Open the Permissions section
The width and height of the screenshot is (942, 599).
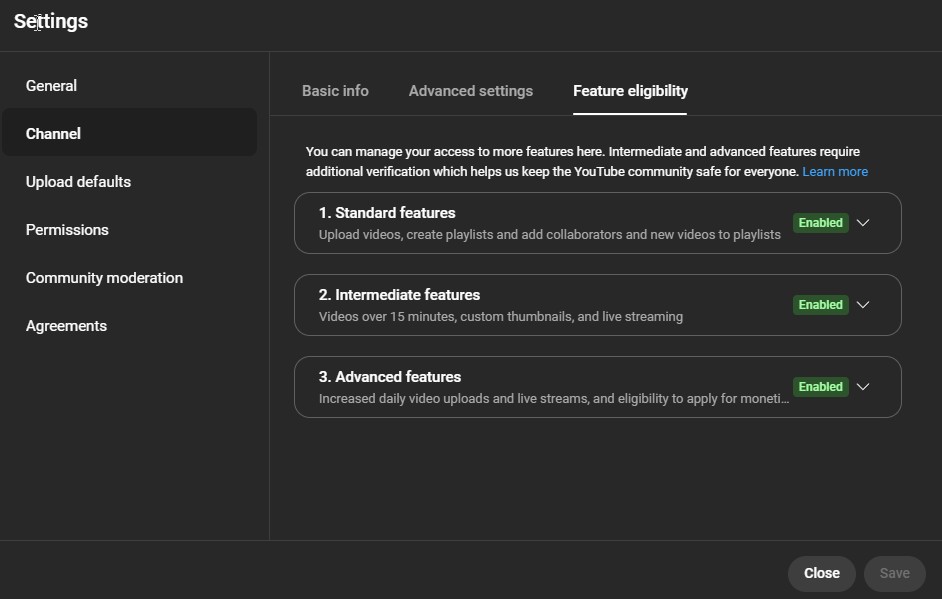[x=67, y=230]
